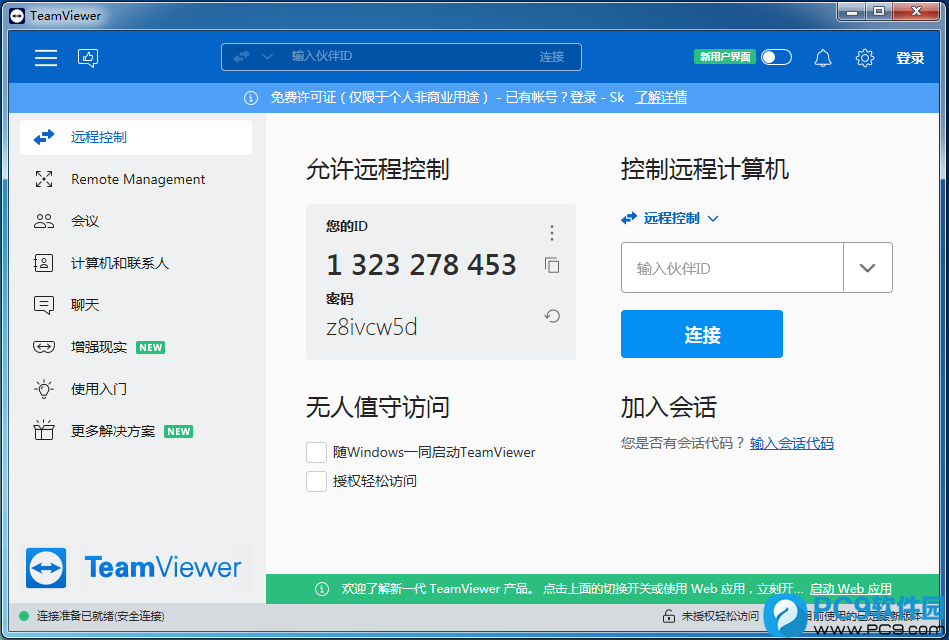Select Remote Management in the sidebar
The height and width of the screenshot is (640, 949).
point(137,180)
